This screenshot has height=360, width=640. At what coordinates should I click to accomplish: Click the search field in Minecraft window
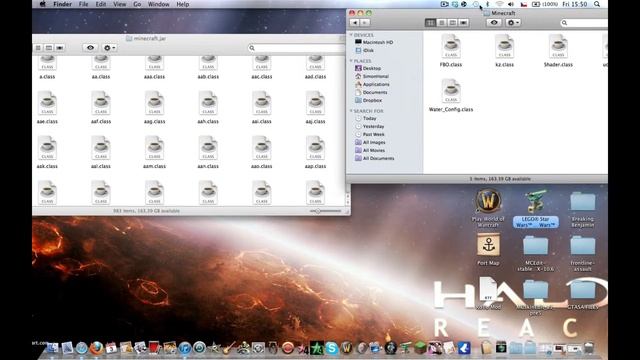(584, 23)
